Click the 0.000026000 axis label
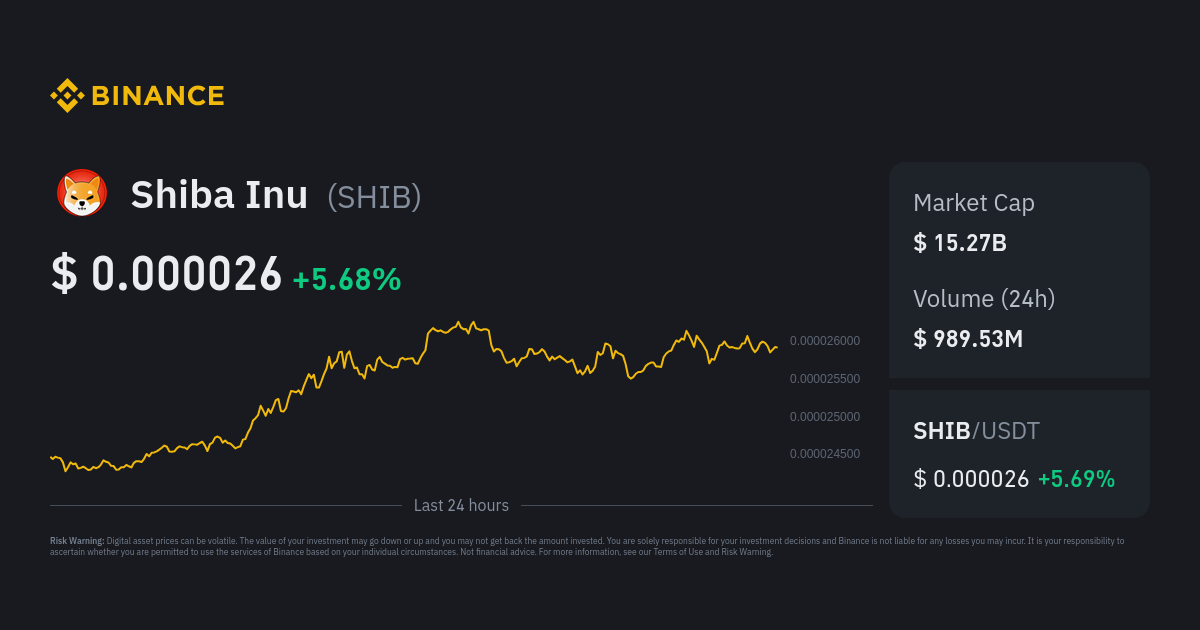The image size is (1200, 630). [825, 341]
